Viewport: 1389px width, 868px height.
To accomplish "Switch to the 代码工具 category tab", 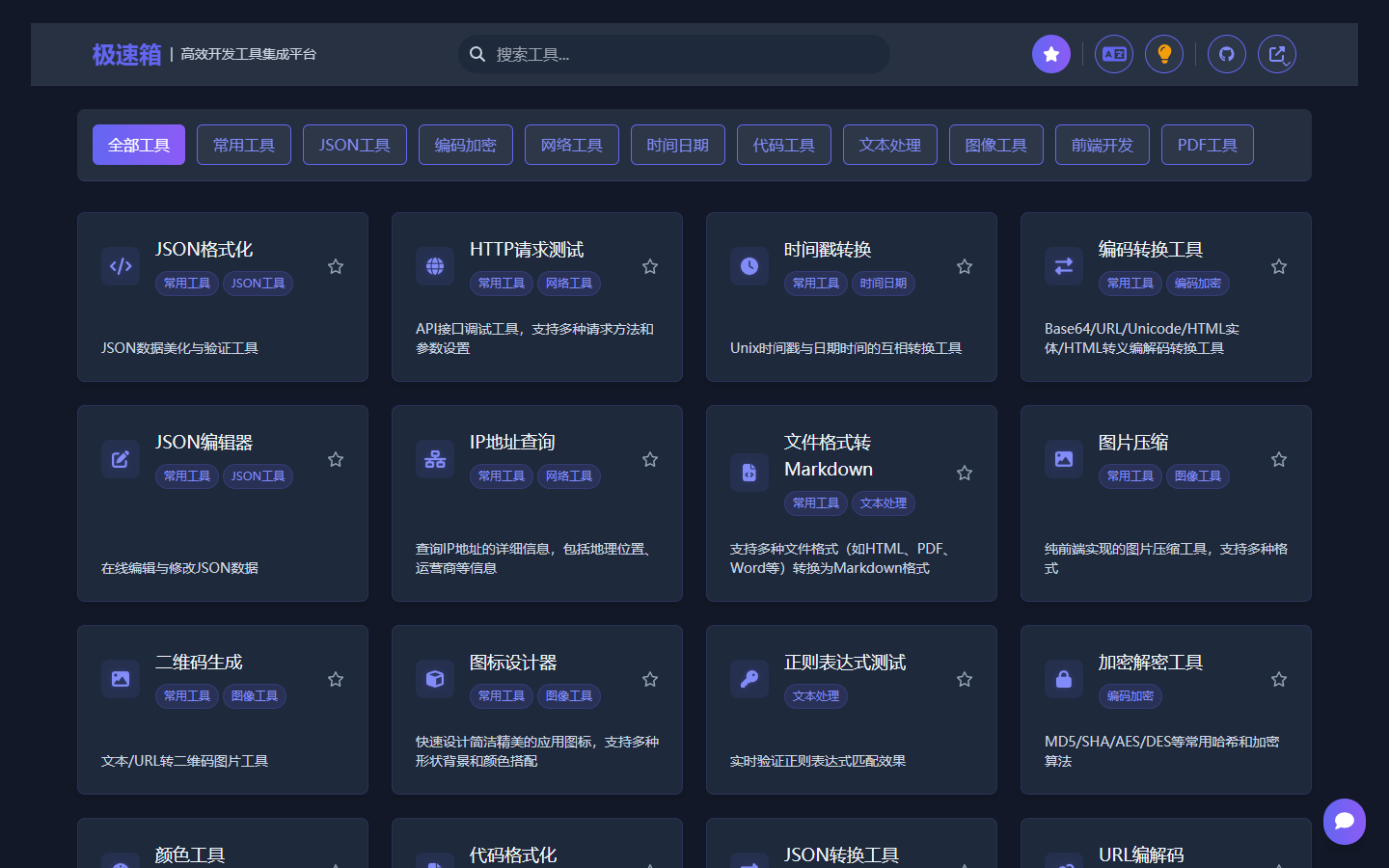I will [x=784, y=145].
